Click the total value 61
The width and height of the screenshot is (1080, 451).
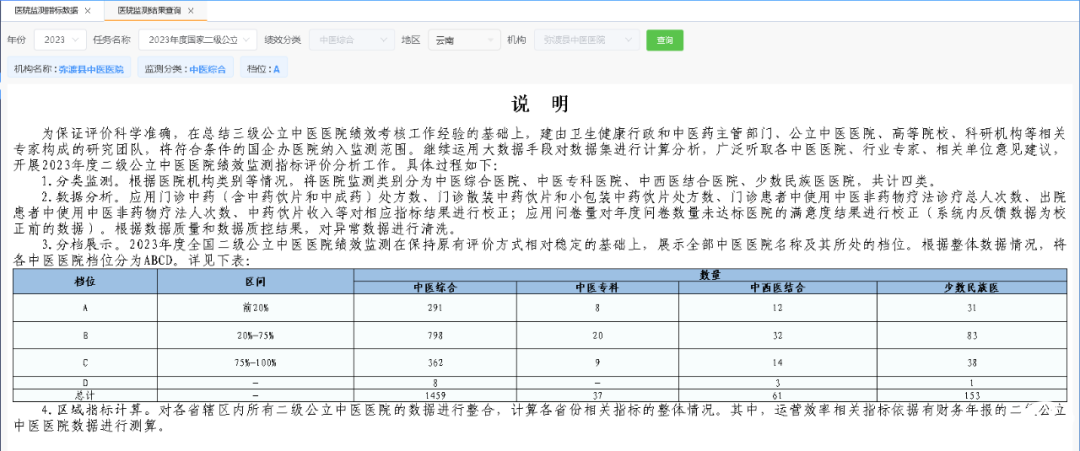[778, 395]
